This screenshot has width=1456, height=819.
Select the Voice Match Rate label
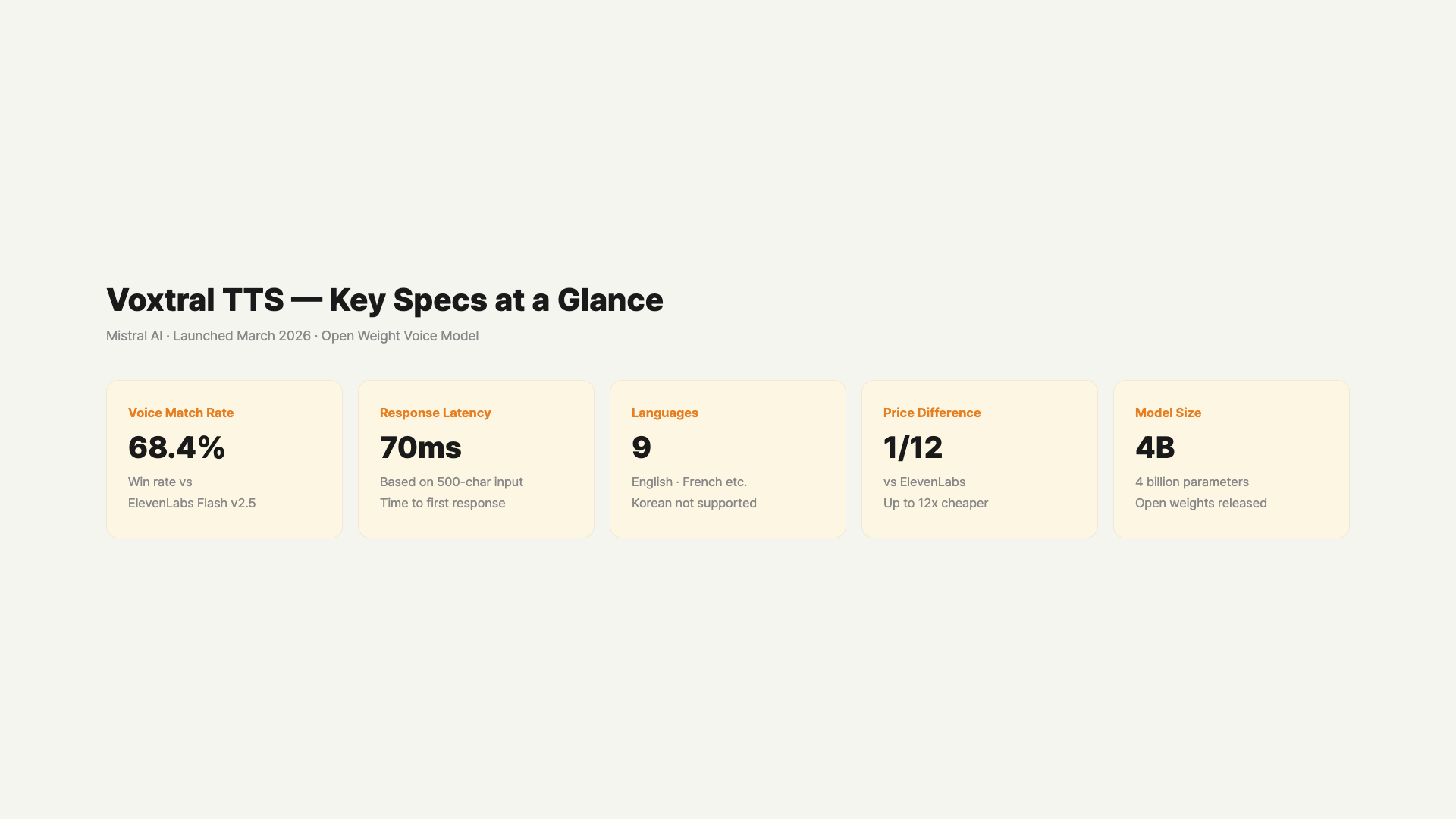click(180, 413)
